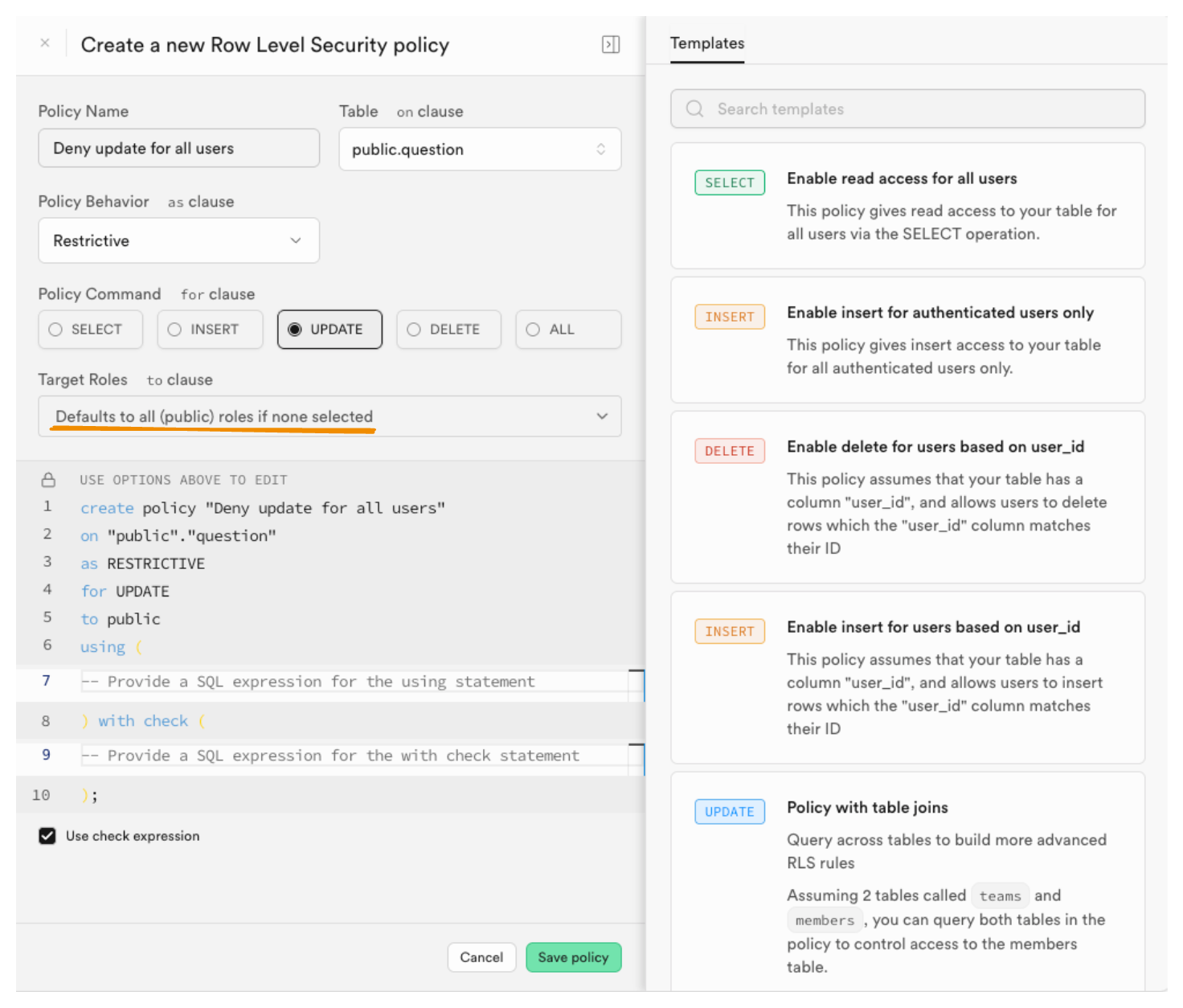This screenshot has width=1183, height=1008.
Task: Choose the DELETE policy command option
Action: 414,330
